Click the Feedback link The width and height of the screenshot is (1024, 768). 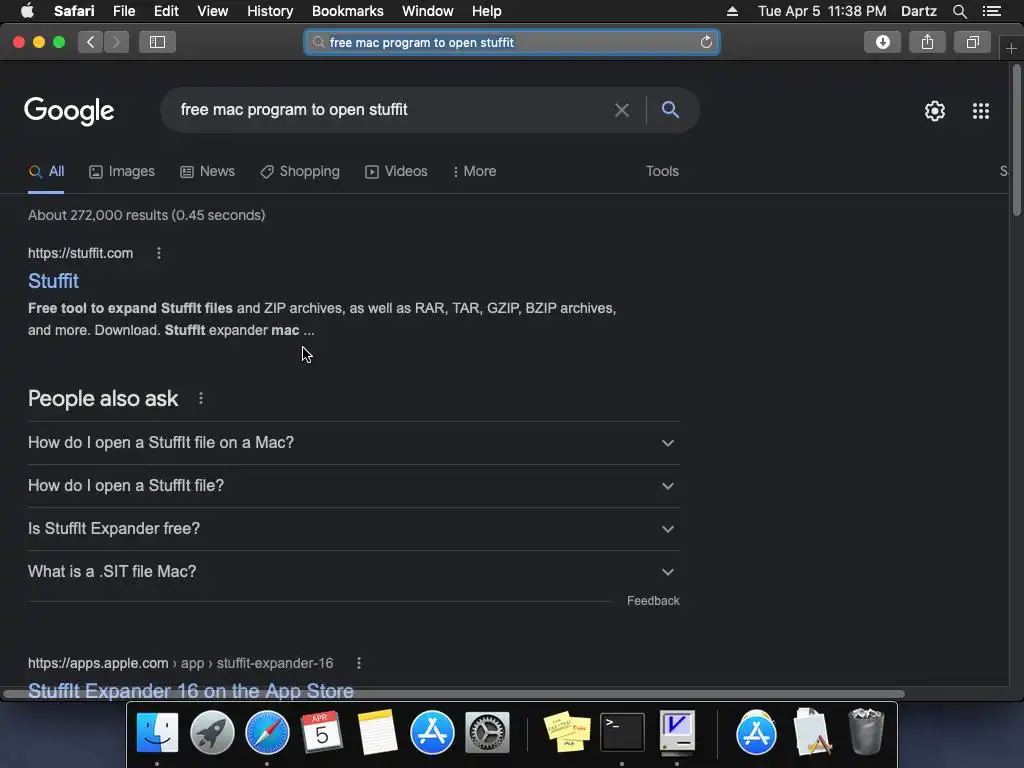[x=653, y=601]
